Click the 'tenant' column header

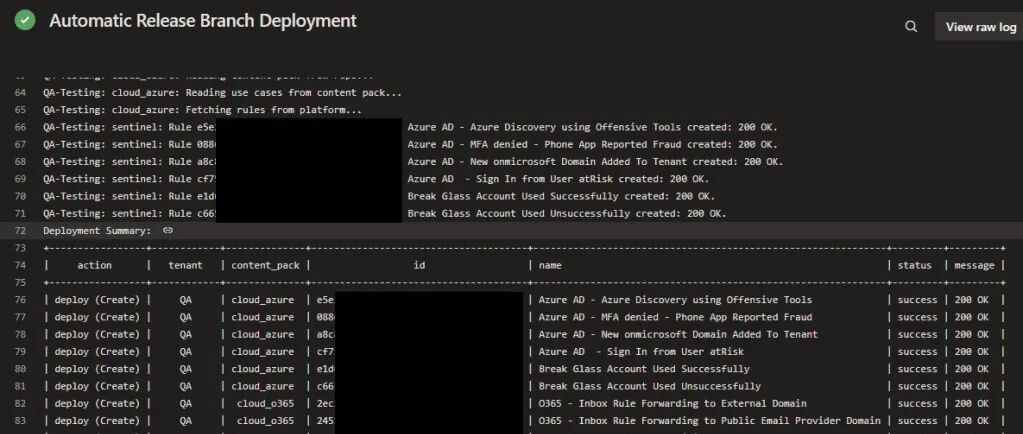185,265
